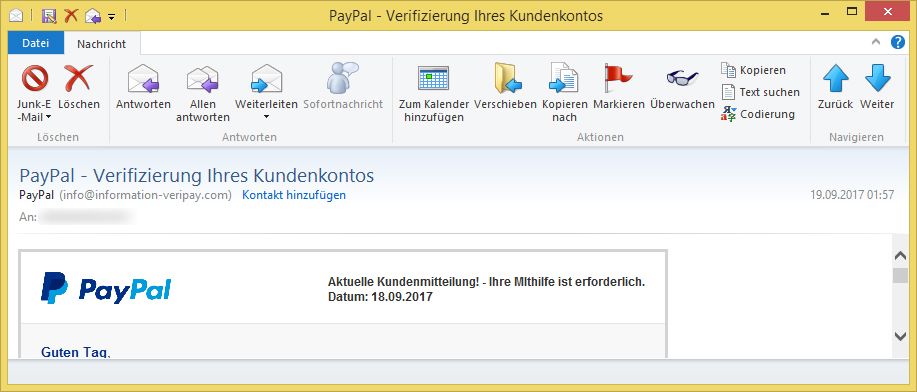Click the Überwachen glasses icon
This screenshot has width=917, height=392.
click(682, 78)
